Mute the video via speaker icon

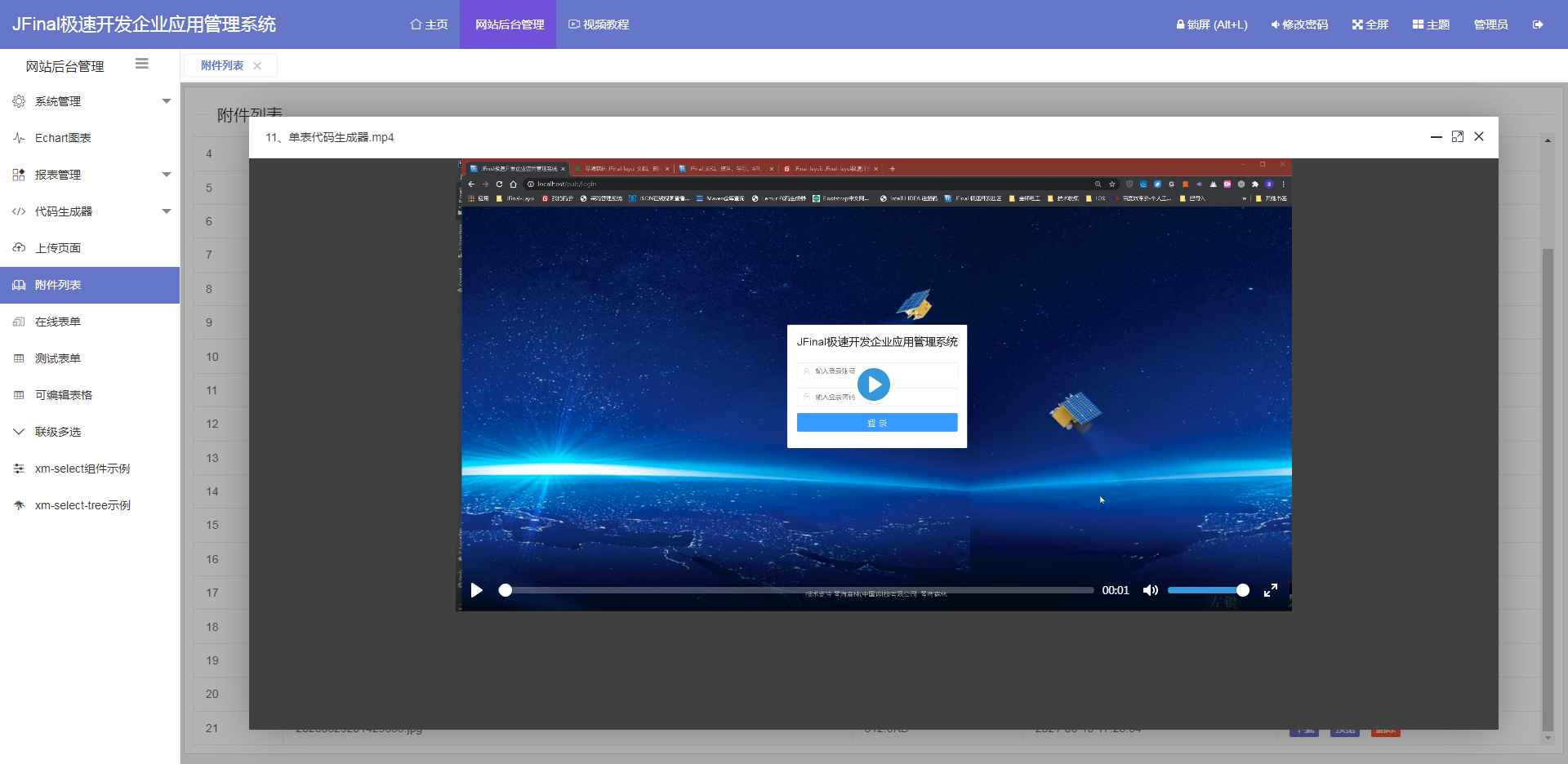(x=1150, y=590)
